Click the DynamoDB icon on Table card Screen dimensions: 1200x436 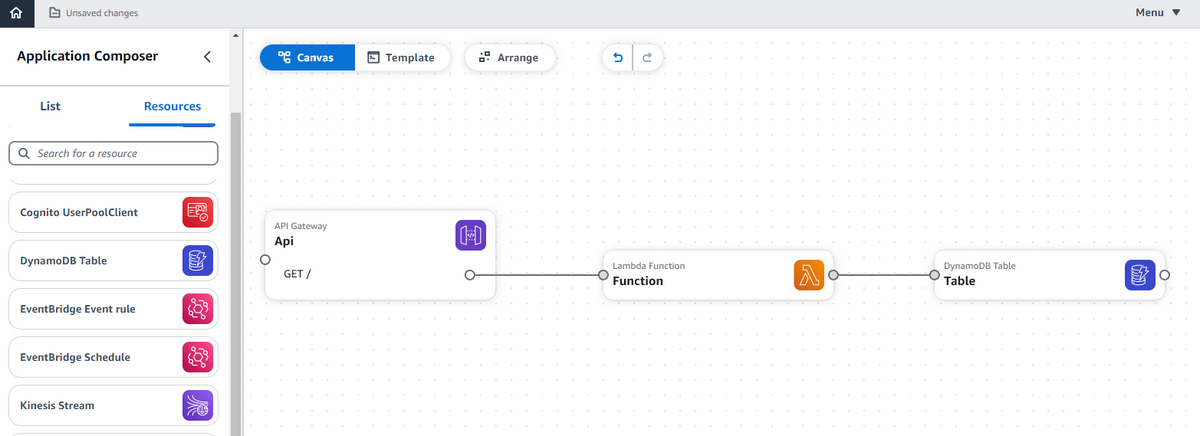(1140, 275)
